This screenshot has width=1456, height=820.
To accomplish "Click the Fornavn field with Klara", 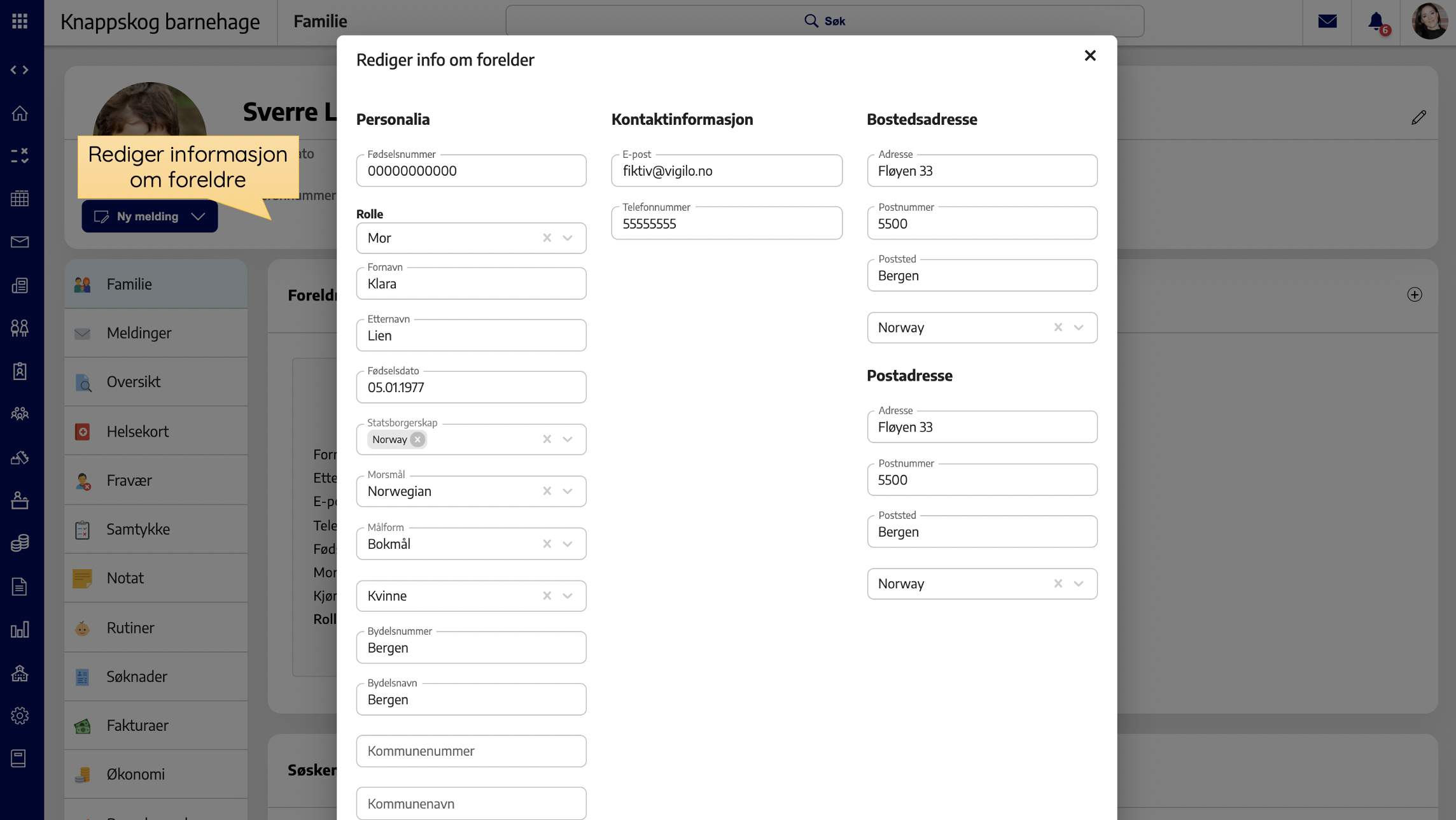I will [x=471, y=283].
